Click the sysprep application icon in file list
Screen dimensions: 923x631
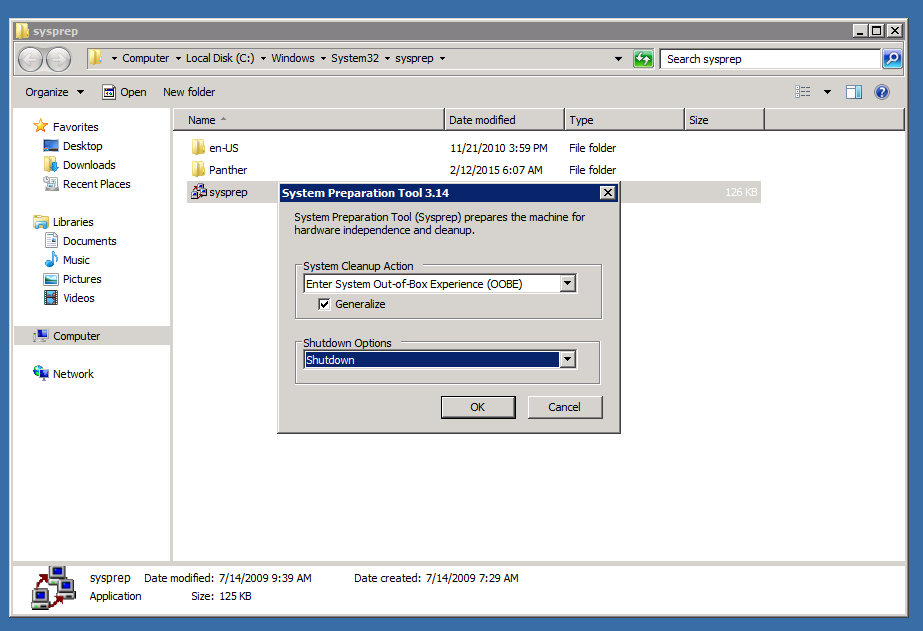198,192
